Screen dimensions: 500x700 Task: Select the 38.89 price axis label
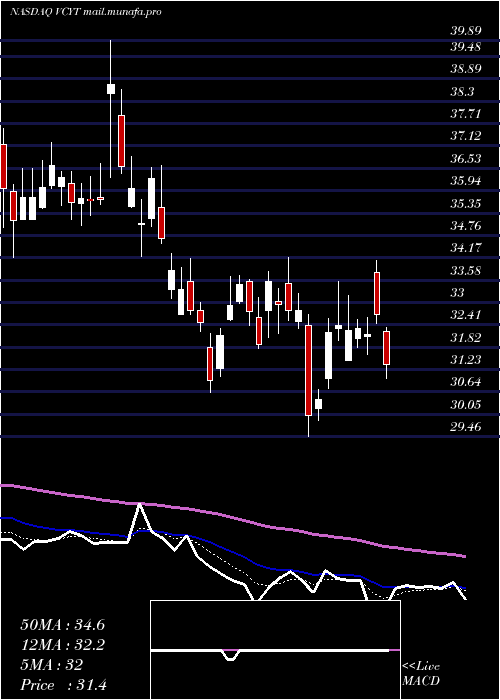tap(466, 69)
